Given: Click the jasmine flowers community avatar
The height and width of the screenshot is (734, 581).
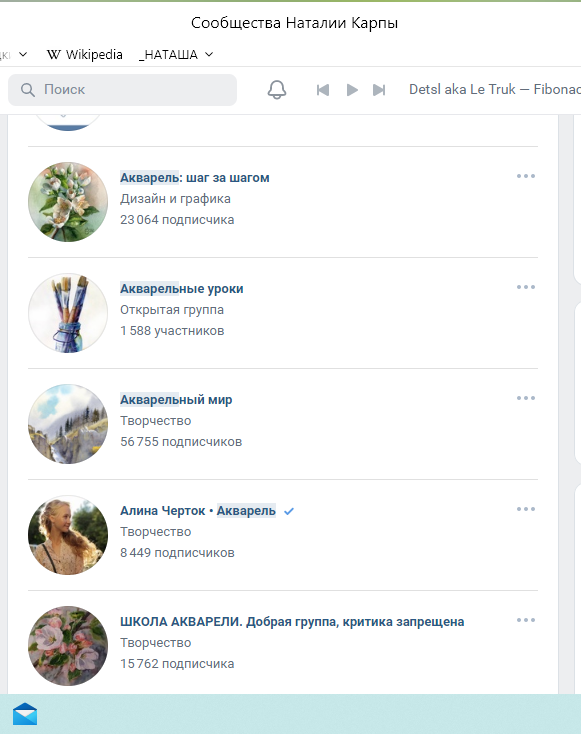Looking at the screenshot, I should [x=68, y=202].
